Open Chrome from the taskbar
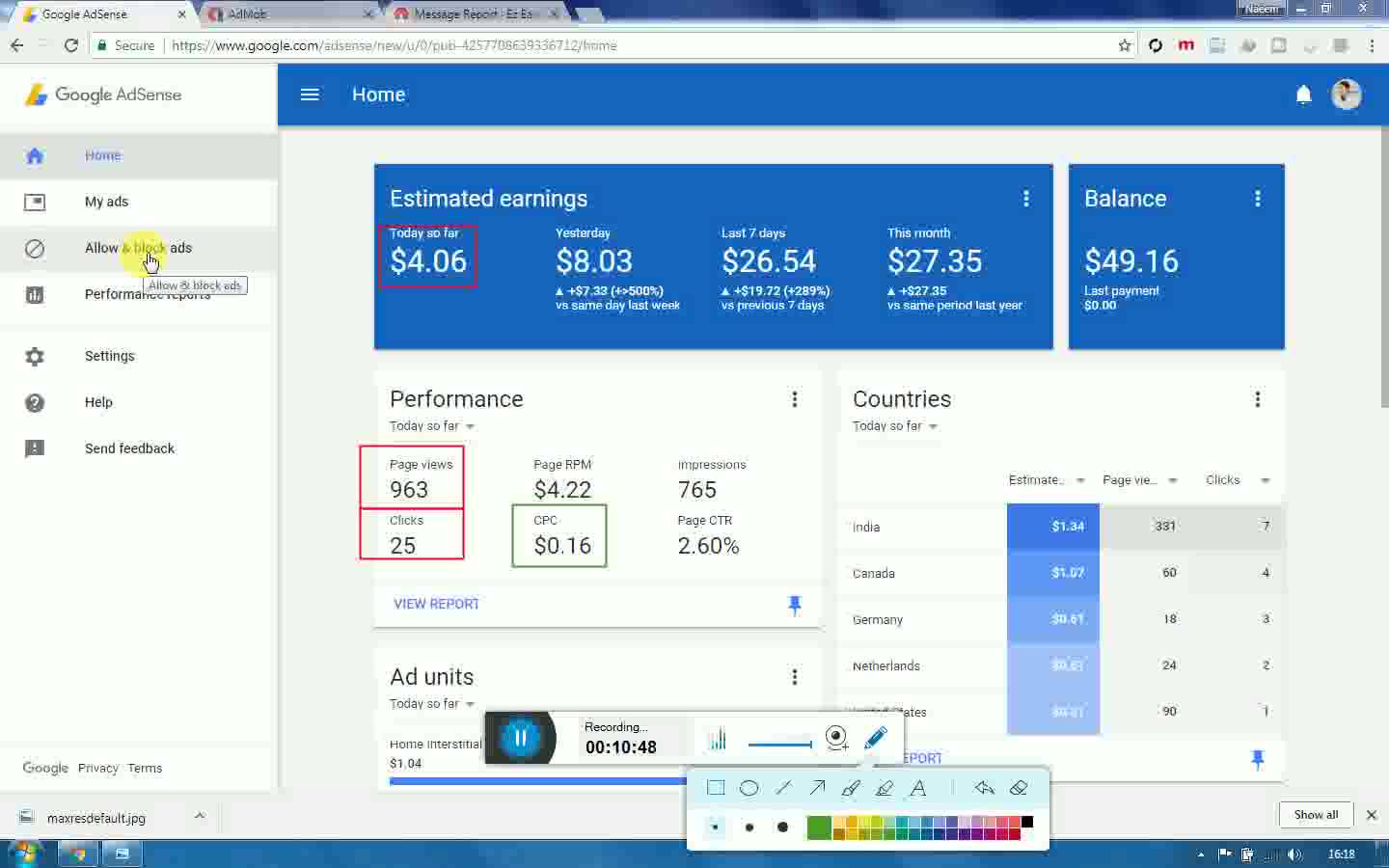This screenshot has height=868, width=1389. pos(78,854)
